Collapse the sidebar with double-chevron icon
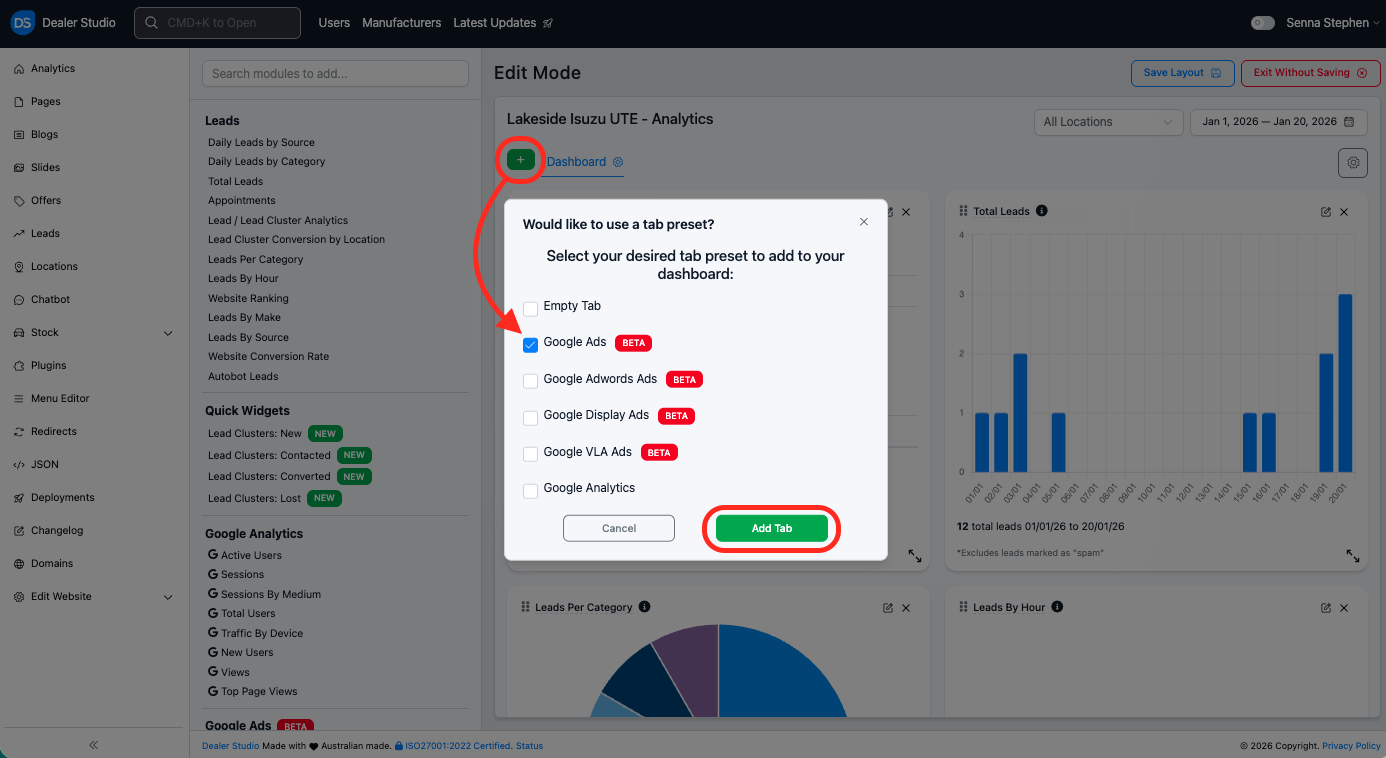This screenshot has width=1386, height=758. 94,745
